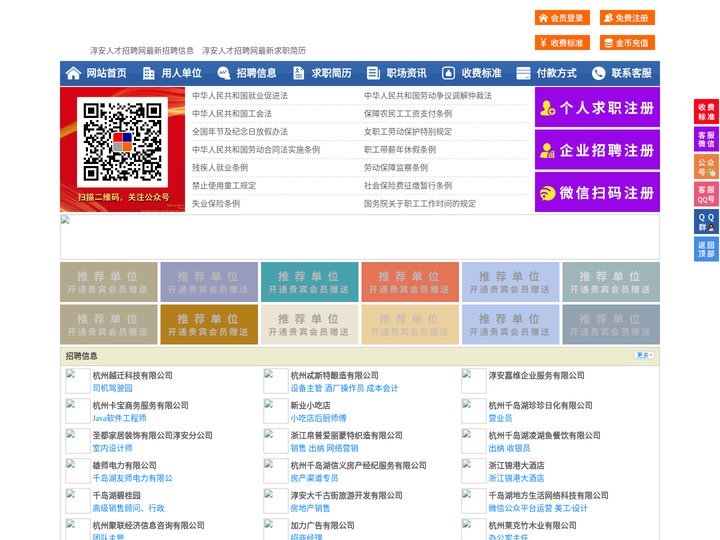This screenshot has width=720, height=540.
Task: Open 免费注册 button at the top
Action: [x=627, y=18]
